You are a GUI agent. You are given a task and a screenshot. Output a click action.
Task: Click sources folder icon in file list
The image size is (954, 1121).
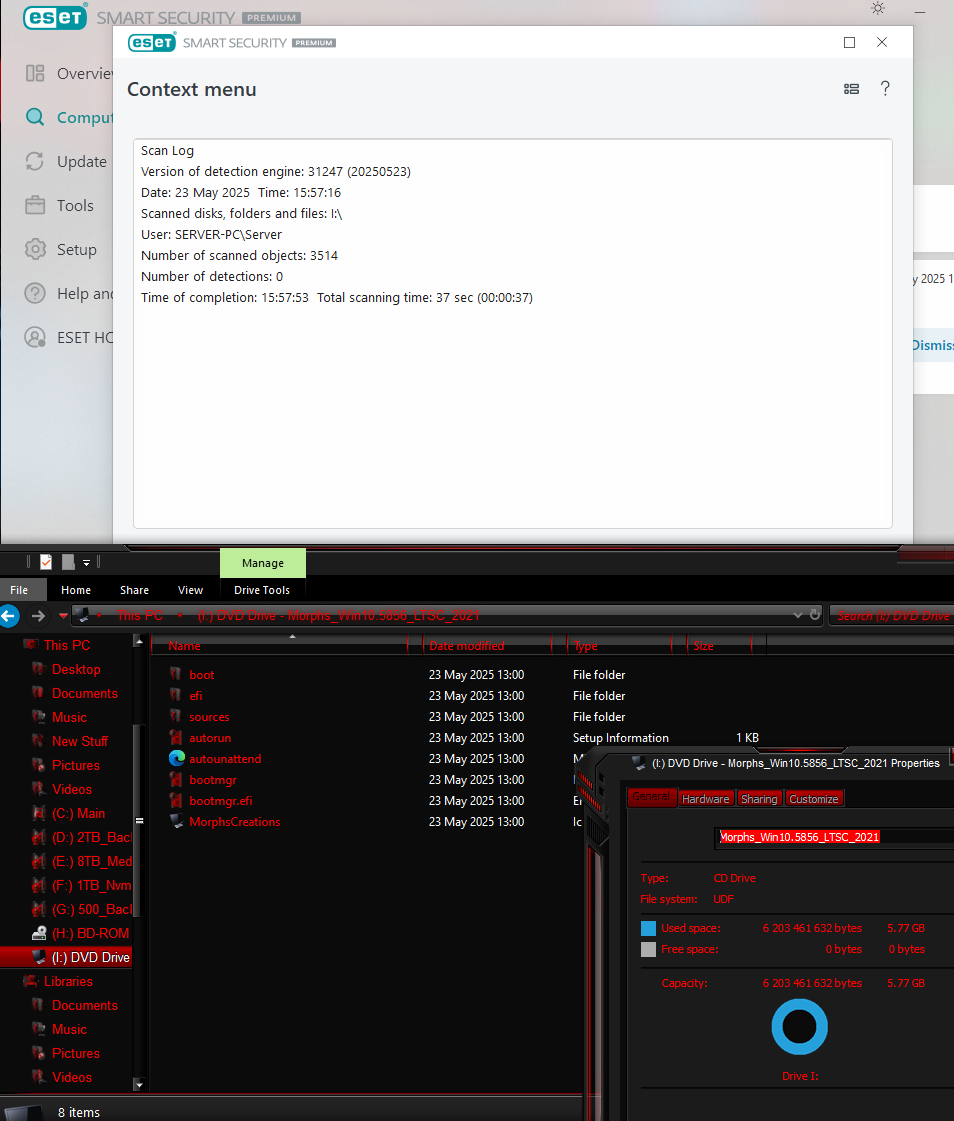click(176, 716)
